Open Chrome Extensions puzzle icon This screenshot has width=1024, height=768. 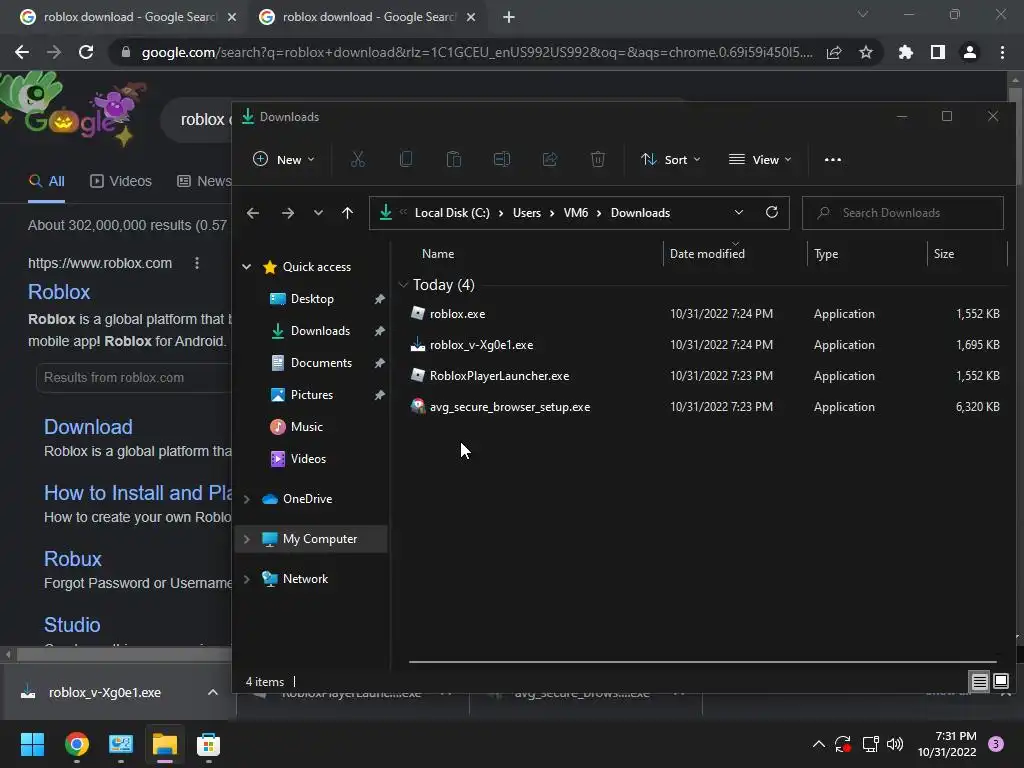[906, 52]
